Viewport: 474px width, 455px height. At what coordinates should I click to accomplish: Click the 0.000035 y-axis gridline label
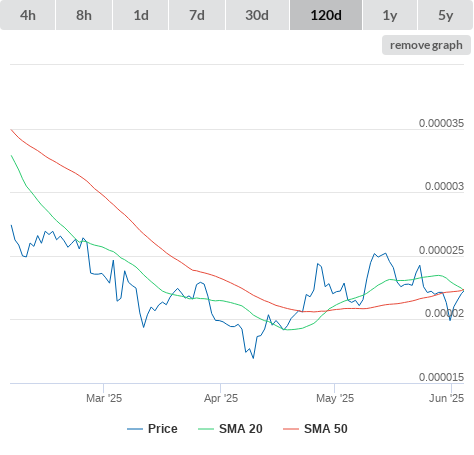click(x=441, y=123)
